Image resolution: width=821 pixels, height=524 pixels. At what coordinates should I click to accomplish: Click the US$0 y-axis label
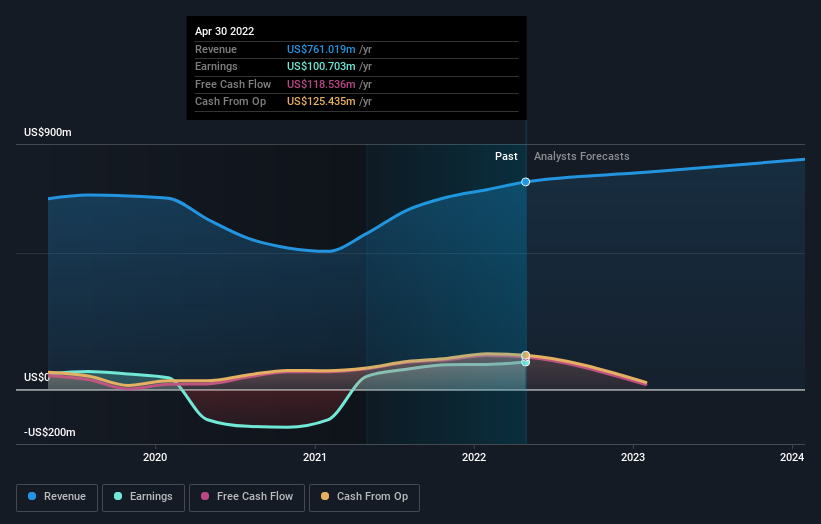37,377
